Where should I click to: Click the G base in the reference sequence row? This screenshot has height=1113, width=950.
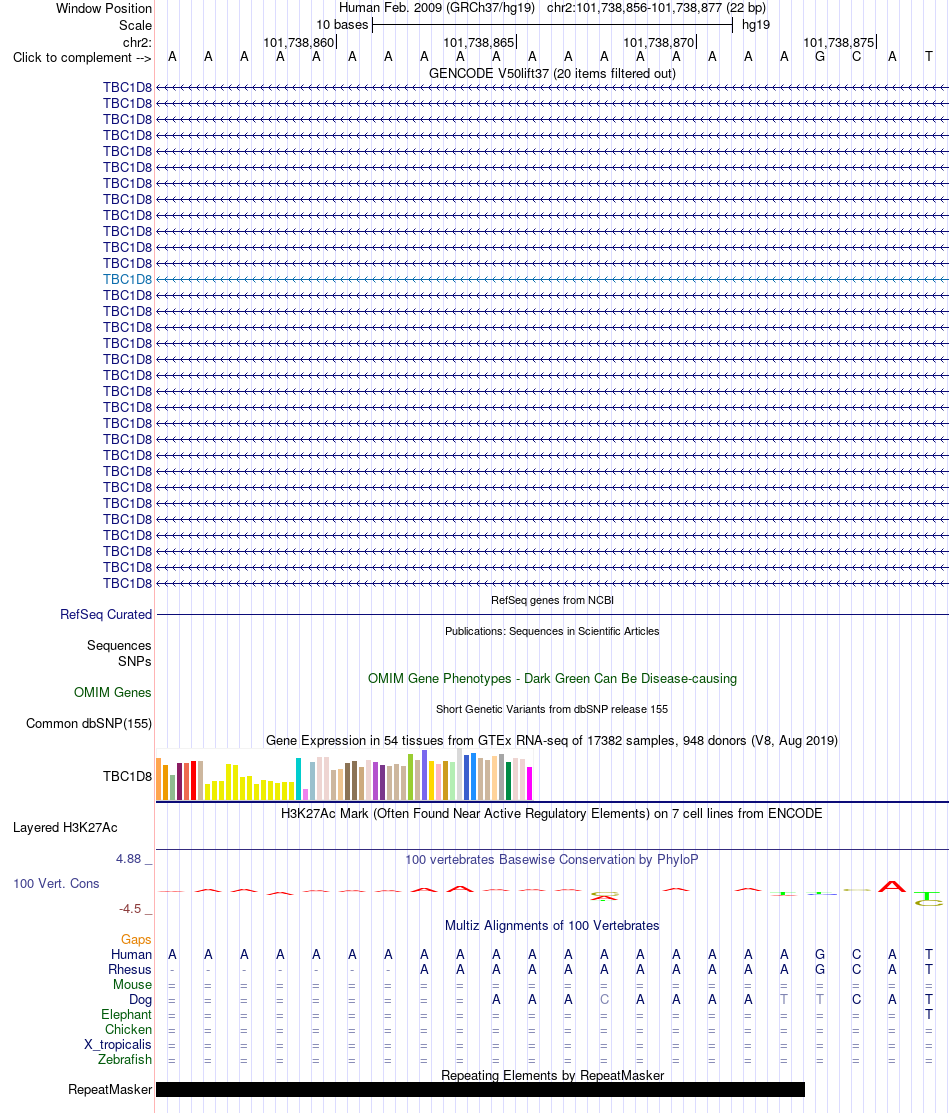[x=820, y=57]
